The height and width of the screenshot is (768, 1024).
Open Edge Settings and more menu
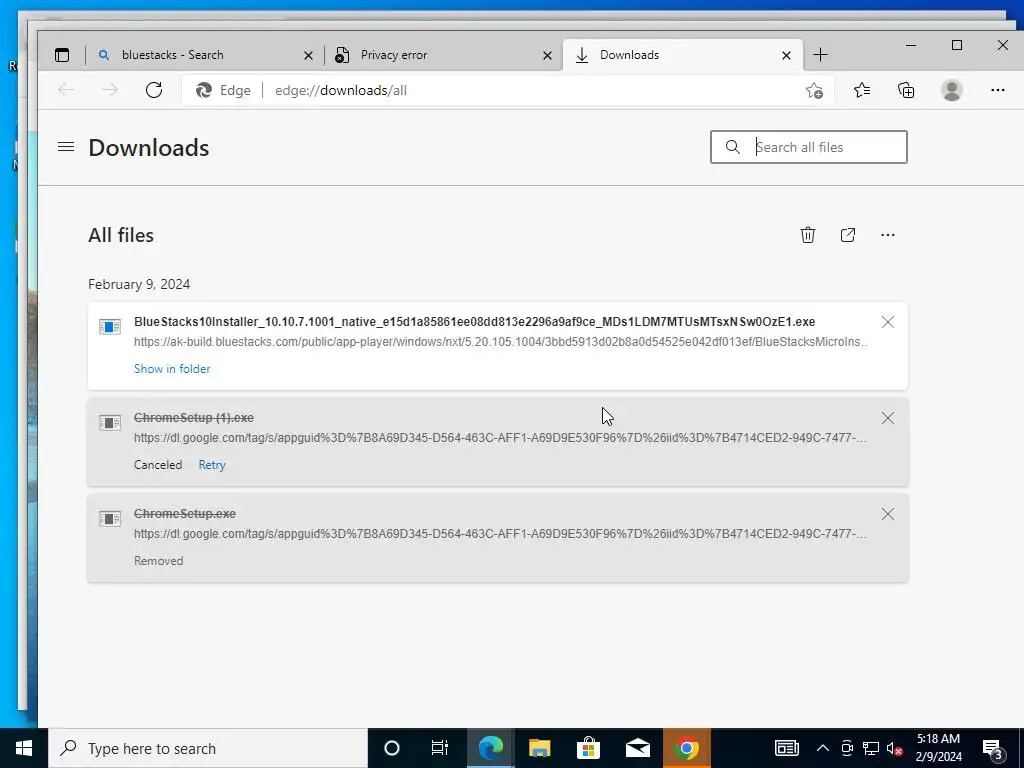pos(997,90)
